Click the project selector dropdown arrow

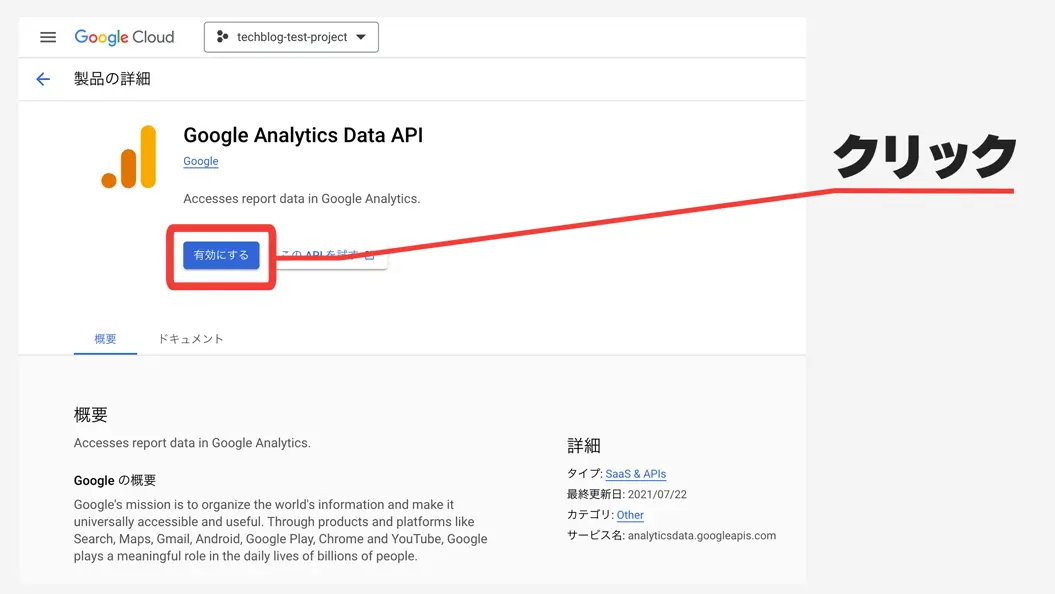coord(361,37)
